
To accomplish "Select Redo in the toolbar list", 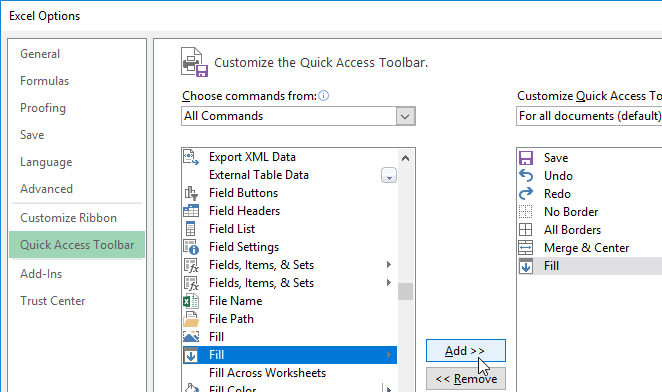I will click(590, 194).
